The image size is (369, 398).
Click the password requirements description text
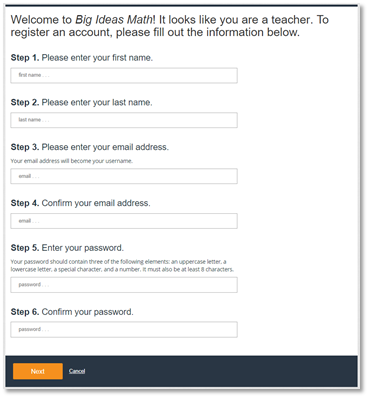click(122, 265)
